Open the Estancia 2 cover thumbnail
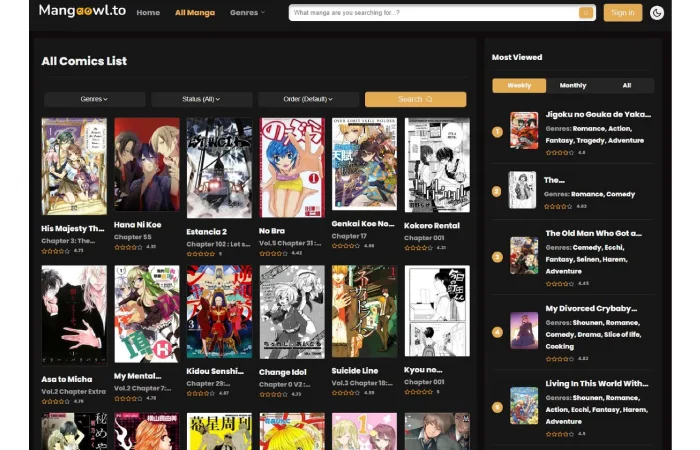 tap(219, 168)
